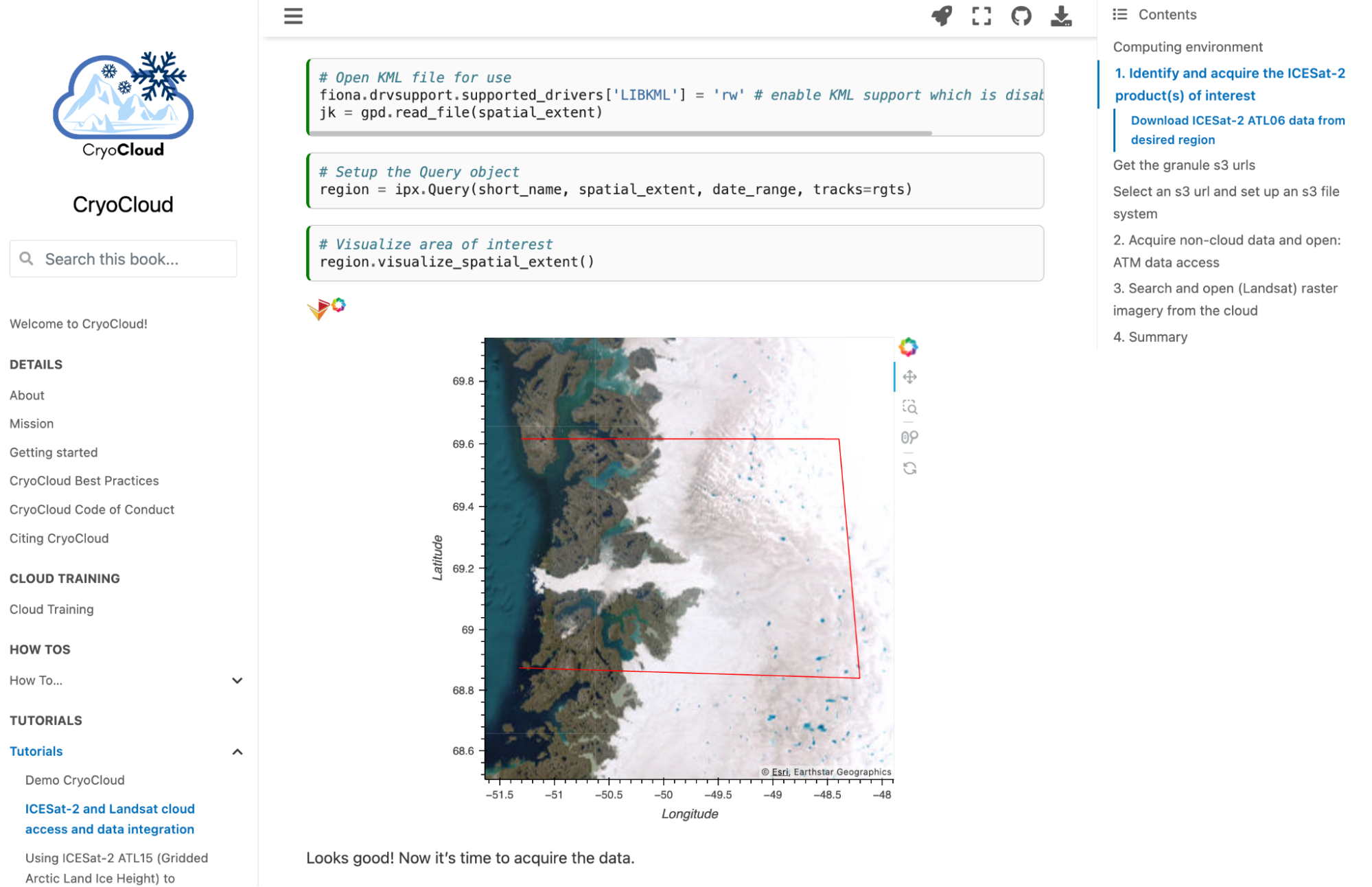Expand the How To section chevron
The height and width of the screenshot is (887, 1372).
(237, 681)
